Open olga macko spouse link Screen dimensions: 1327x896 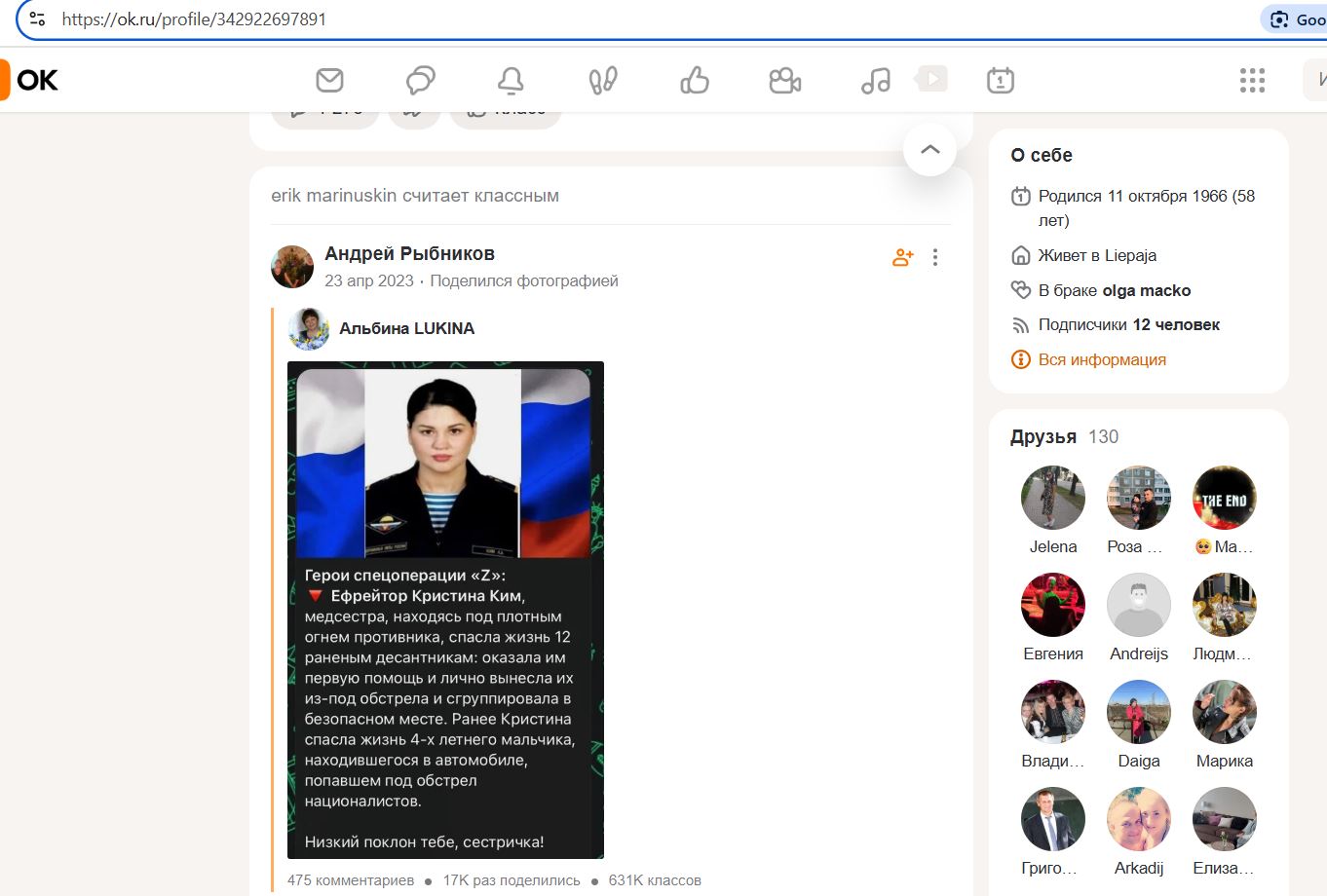1146,290
